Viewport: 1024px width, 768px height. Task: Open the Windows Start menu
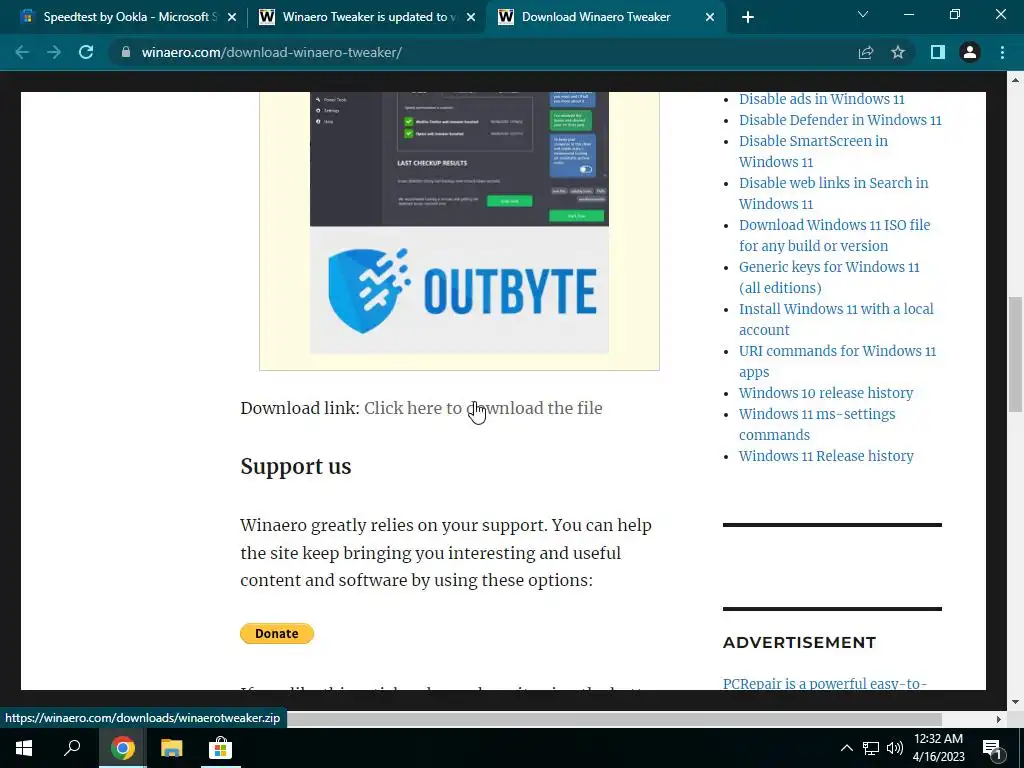pos(24,748)
